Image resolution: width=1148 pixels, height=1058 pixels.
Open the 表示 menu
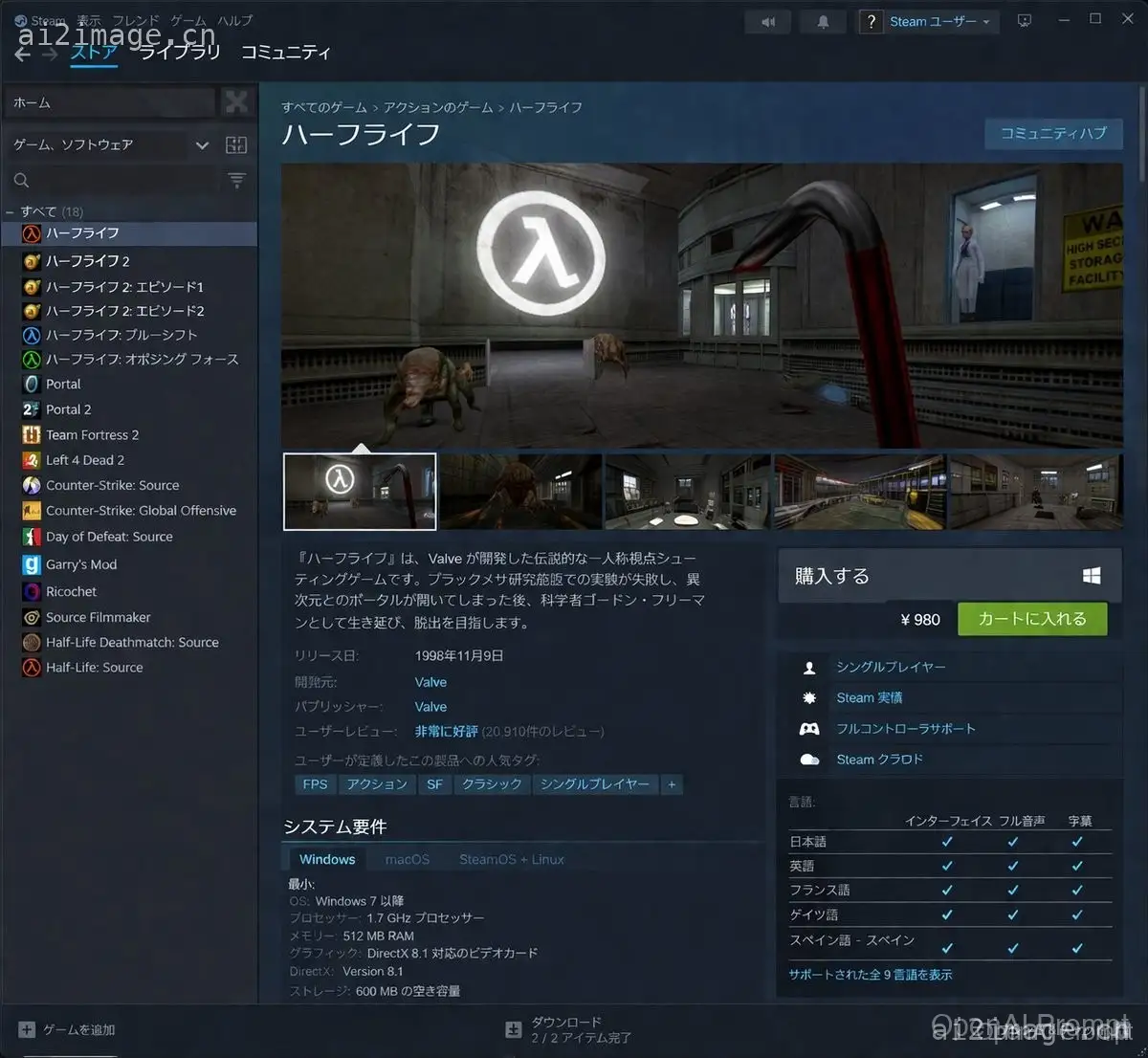click(x=89, y=20)
